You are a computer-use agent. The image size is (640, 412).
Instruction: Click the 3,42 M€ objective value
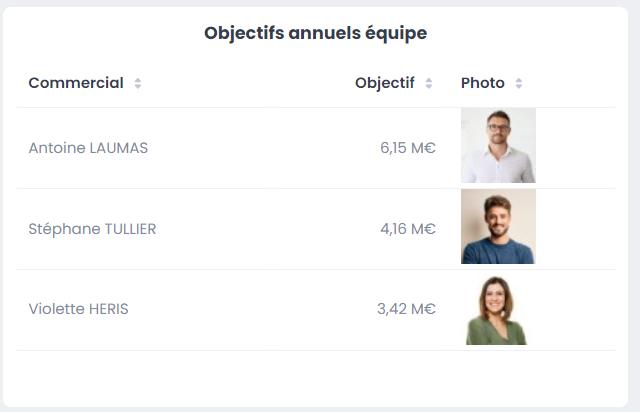406,309
